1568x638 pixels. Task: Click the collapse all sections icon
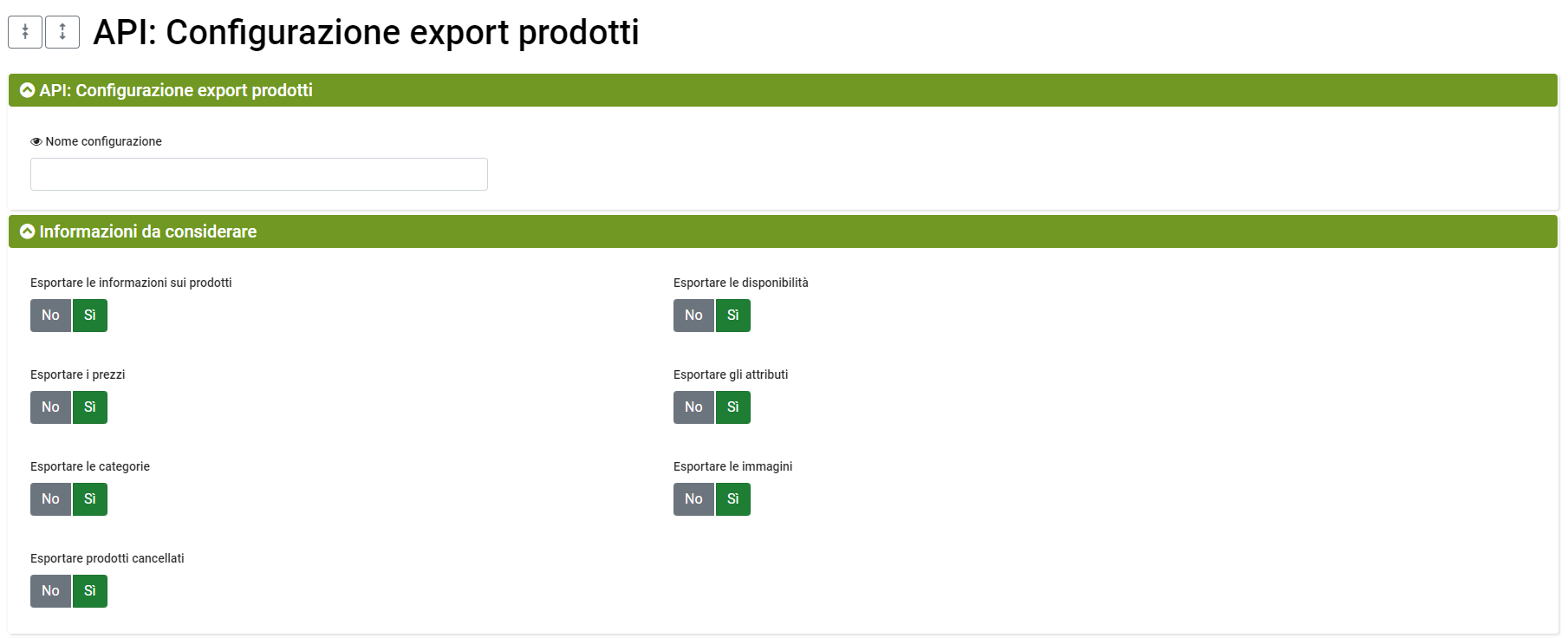click(x=25, y=32)
